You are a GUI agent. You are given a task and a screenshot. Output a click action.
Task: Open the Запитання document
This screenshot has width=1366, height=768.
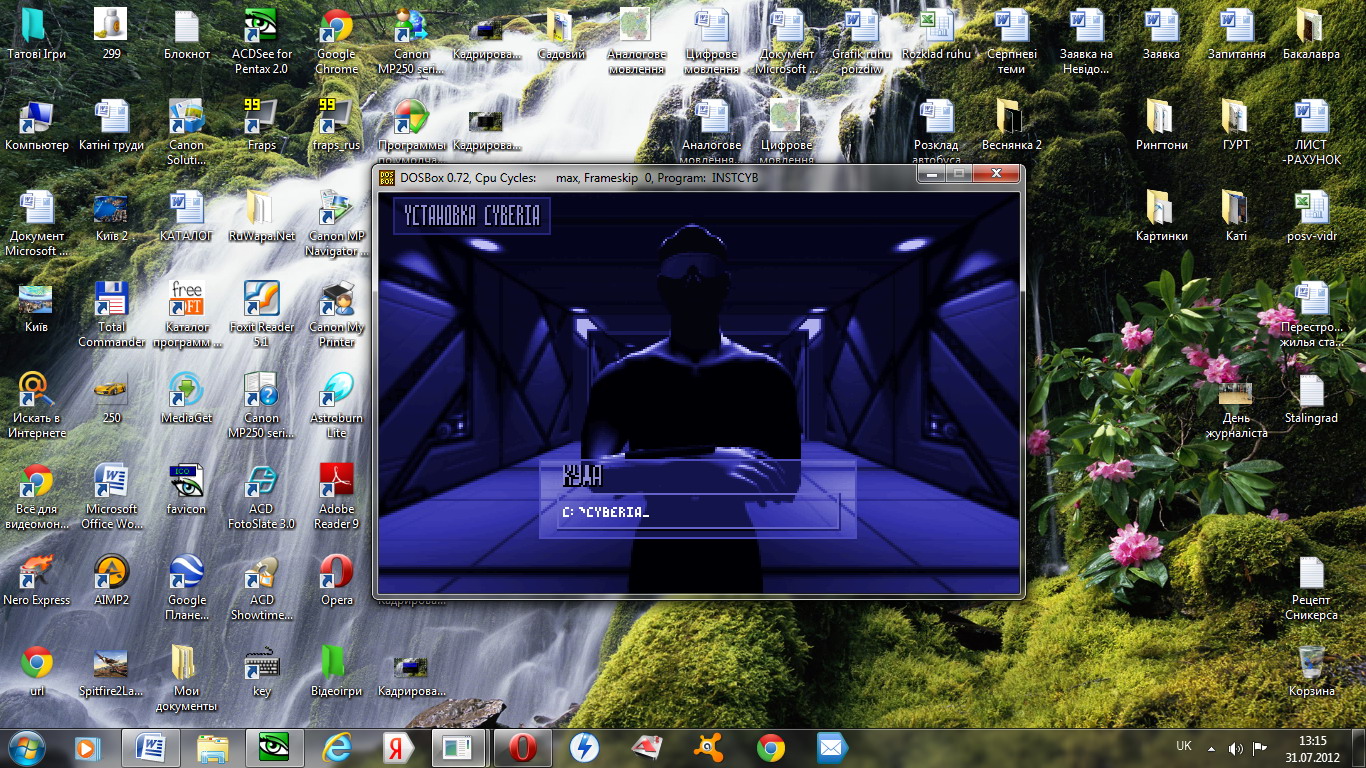pyautogui.click(x=1237, y=34)
